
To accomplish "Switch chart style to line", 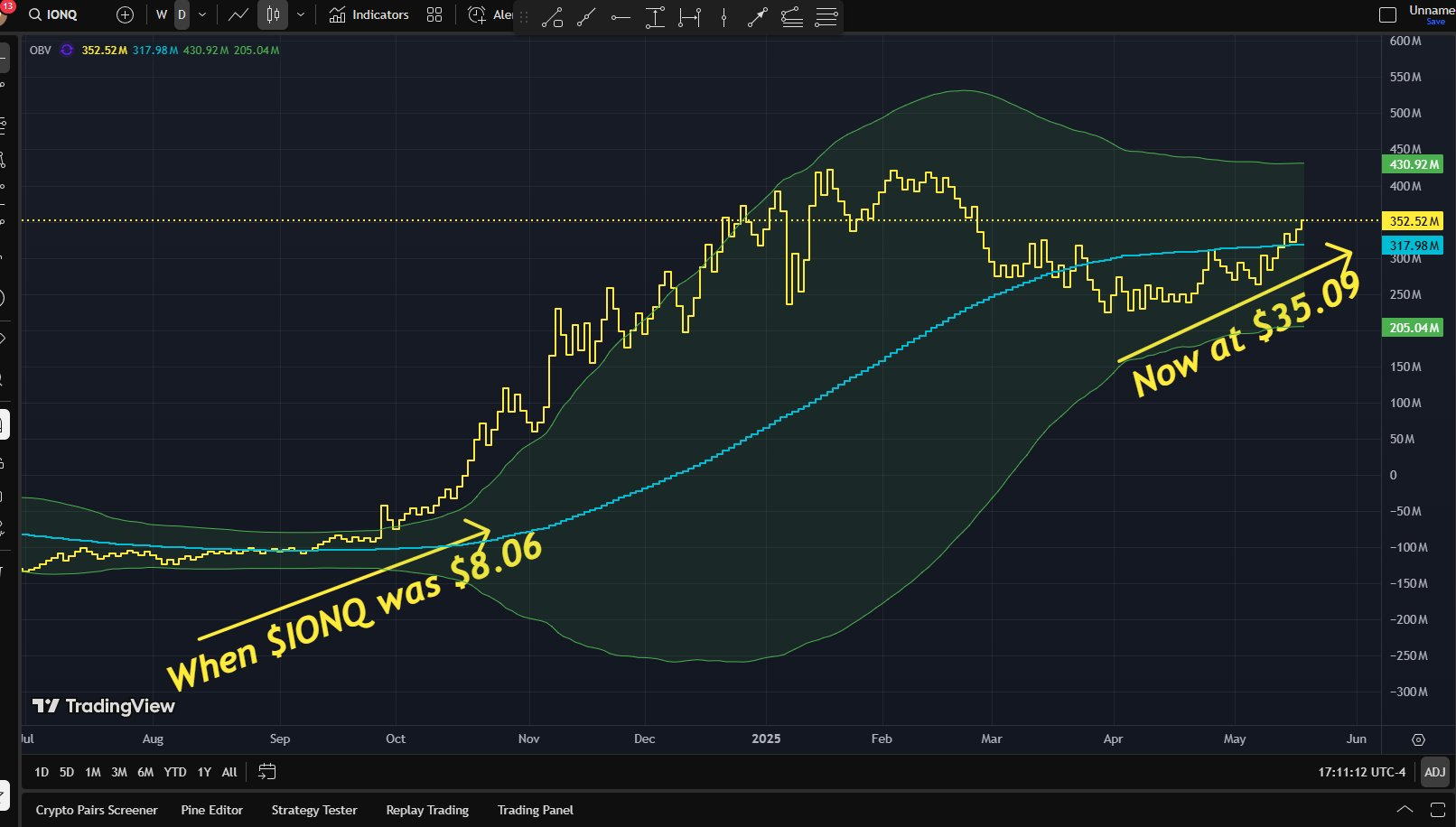I will click(238, 14).
